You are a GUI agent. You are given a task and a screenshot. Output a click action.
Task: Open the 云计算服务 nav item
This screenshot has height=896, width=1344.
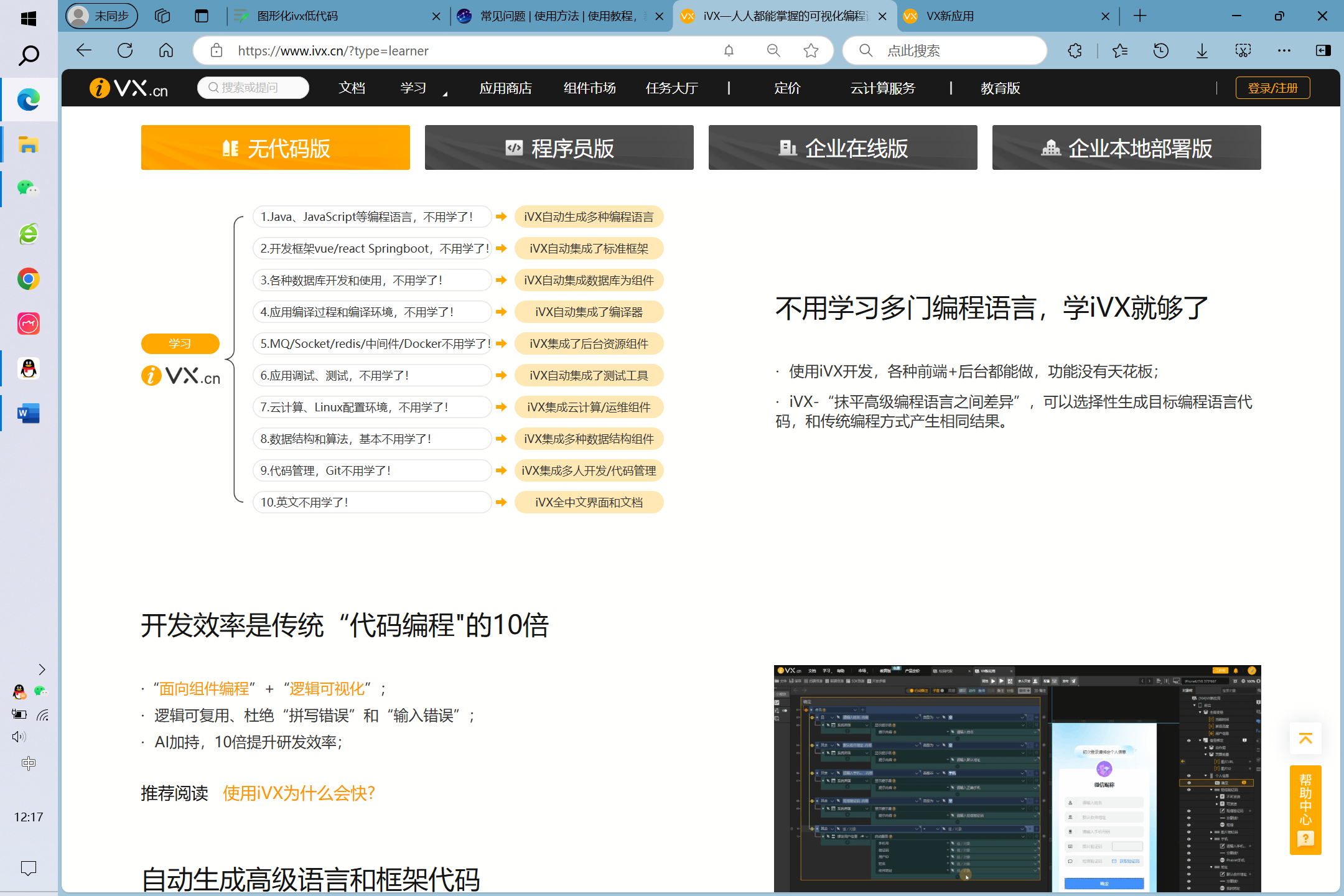tap(882, 88)
